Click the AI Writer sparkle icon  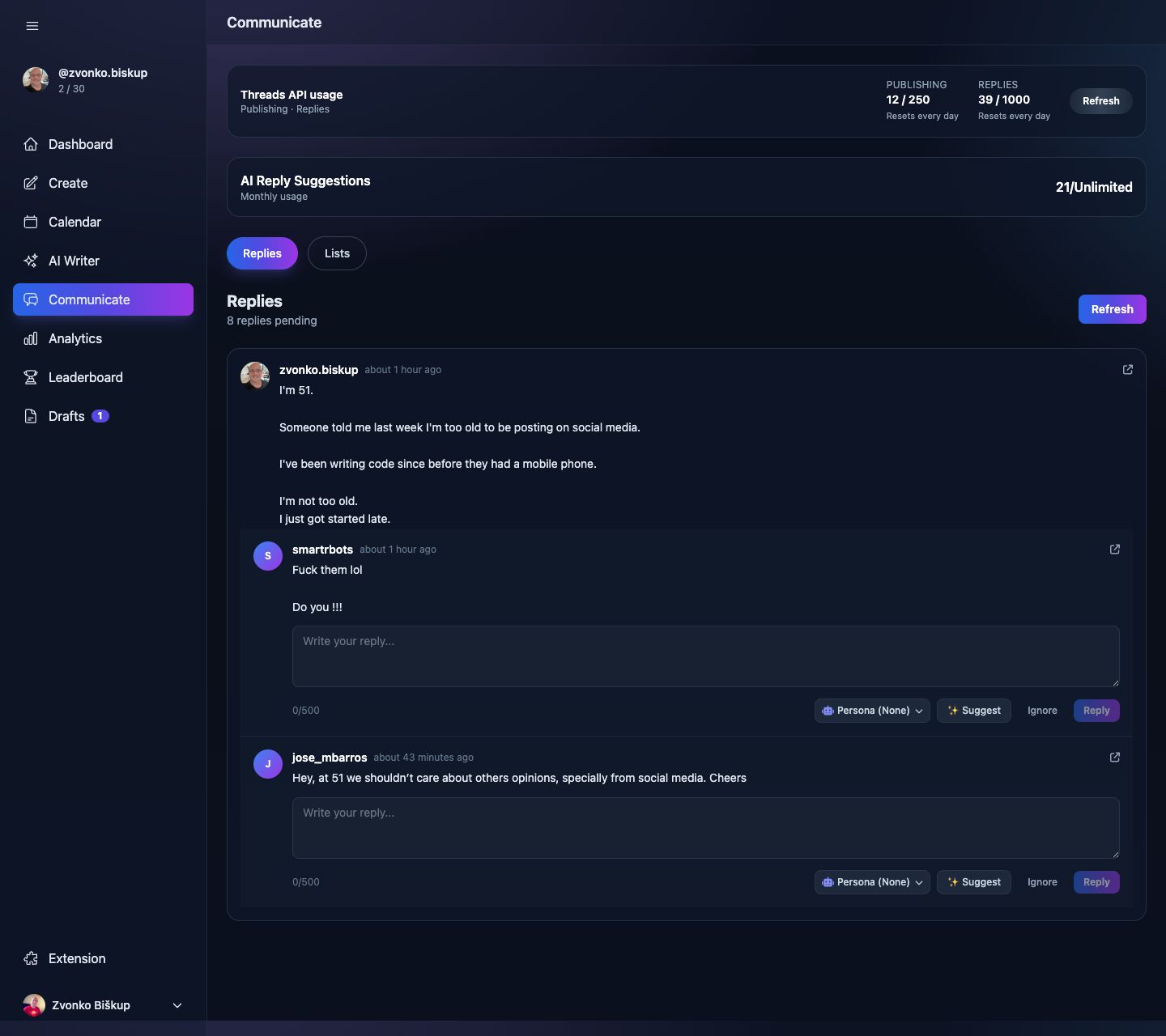[x=31, y=261]
